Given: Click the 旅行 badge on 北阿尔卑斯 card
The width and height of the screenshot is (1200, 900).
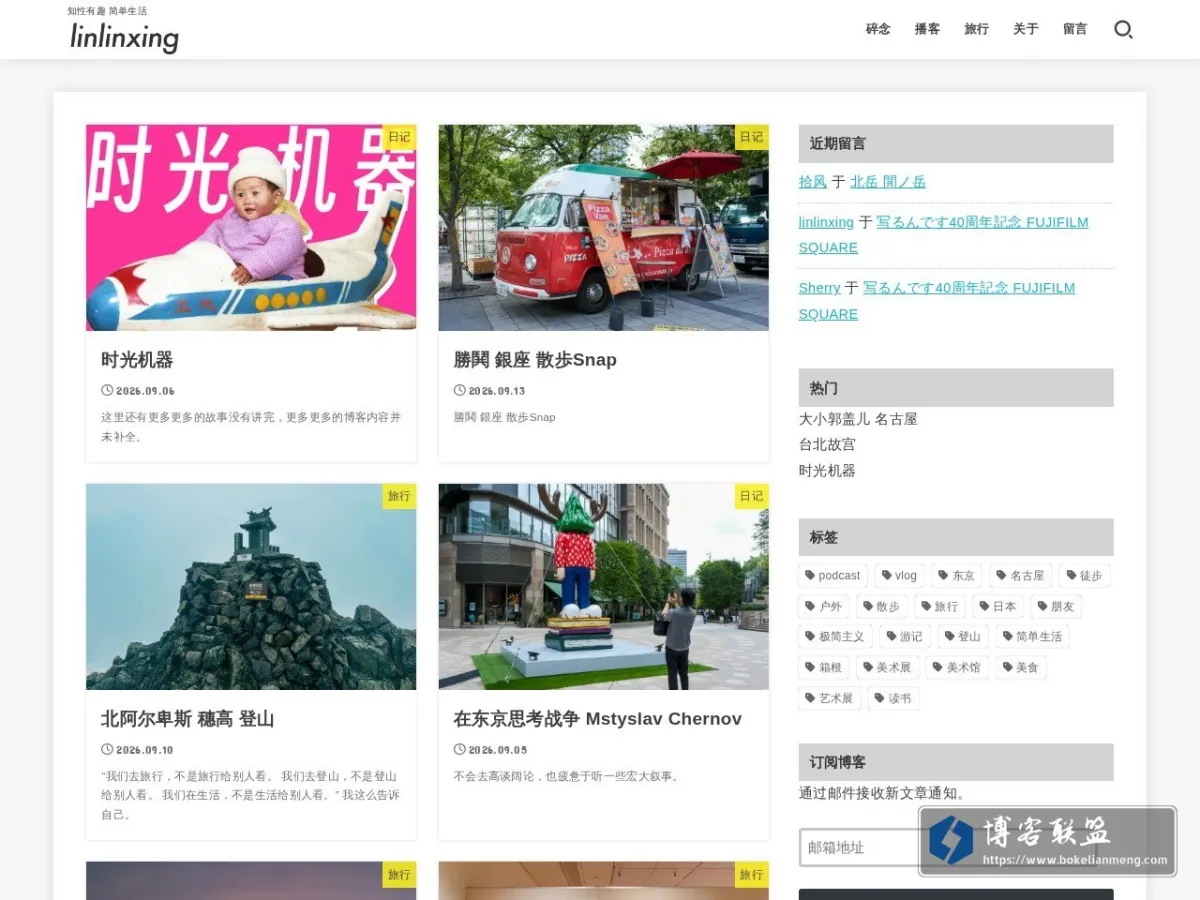Looking at the screenshot, I should point(399,496).
